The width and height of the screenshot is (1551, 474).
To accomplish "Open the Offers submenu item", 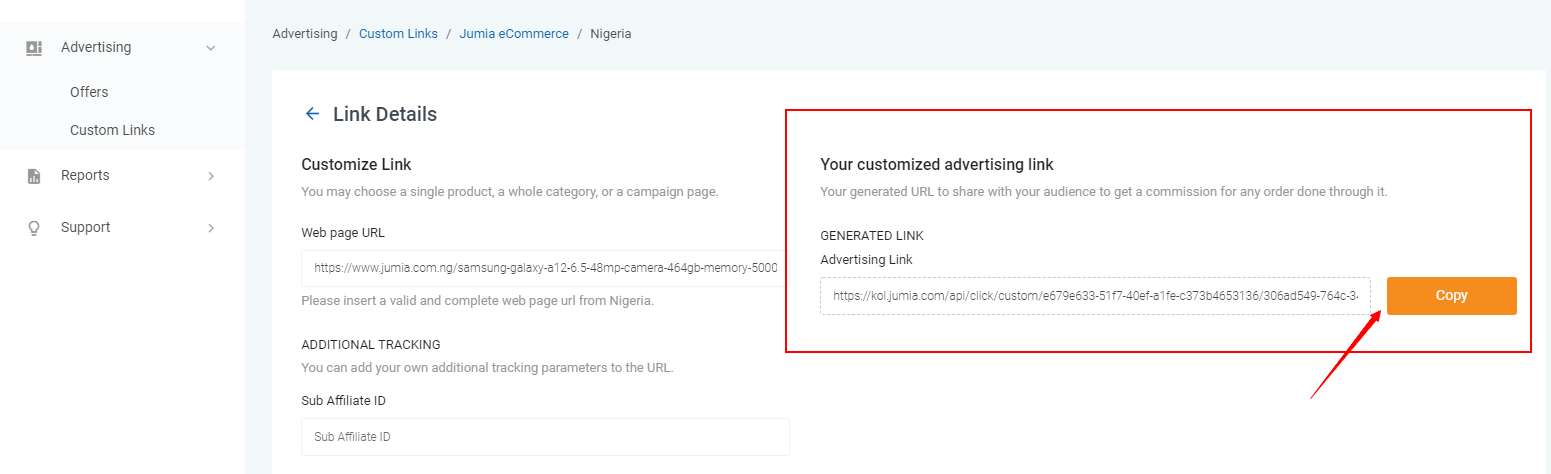I will [x=89, y=92].
